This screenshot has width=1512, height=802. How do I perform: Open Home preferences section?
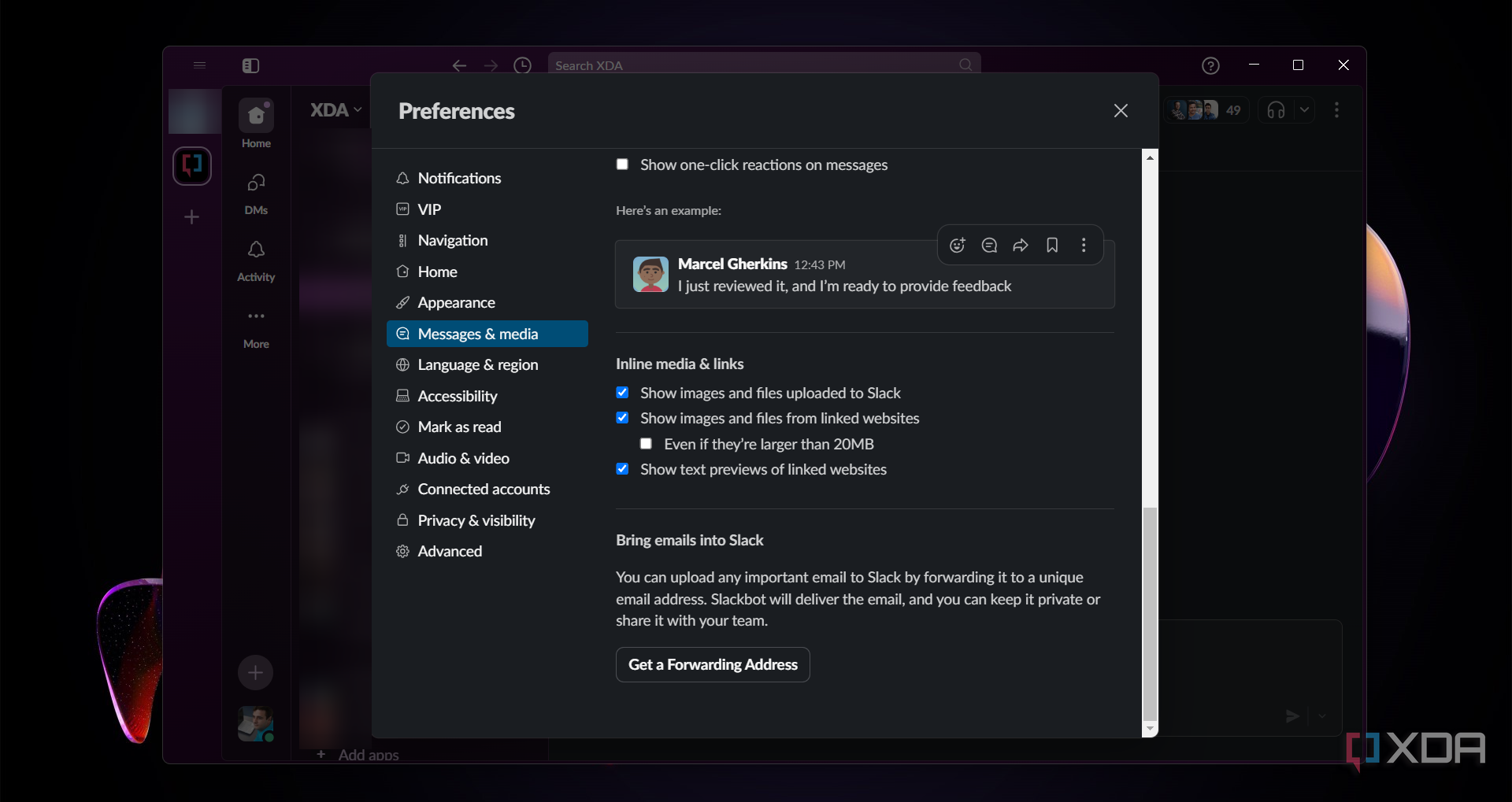coord(487,272)
